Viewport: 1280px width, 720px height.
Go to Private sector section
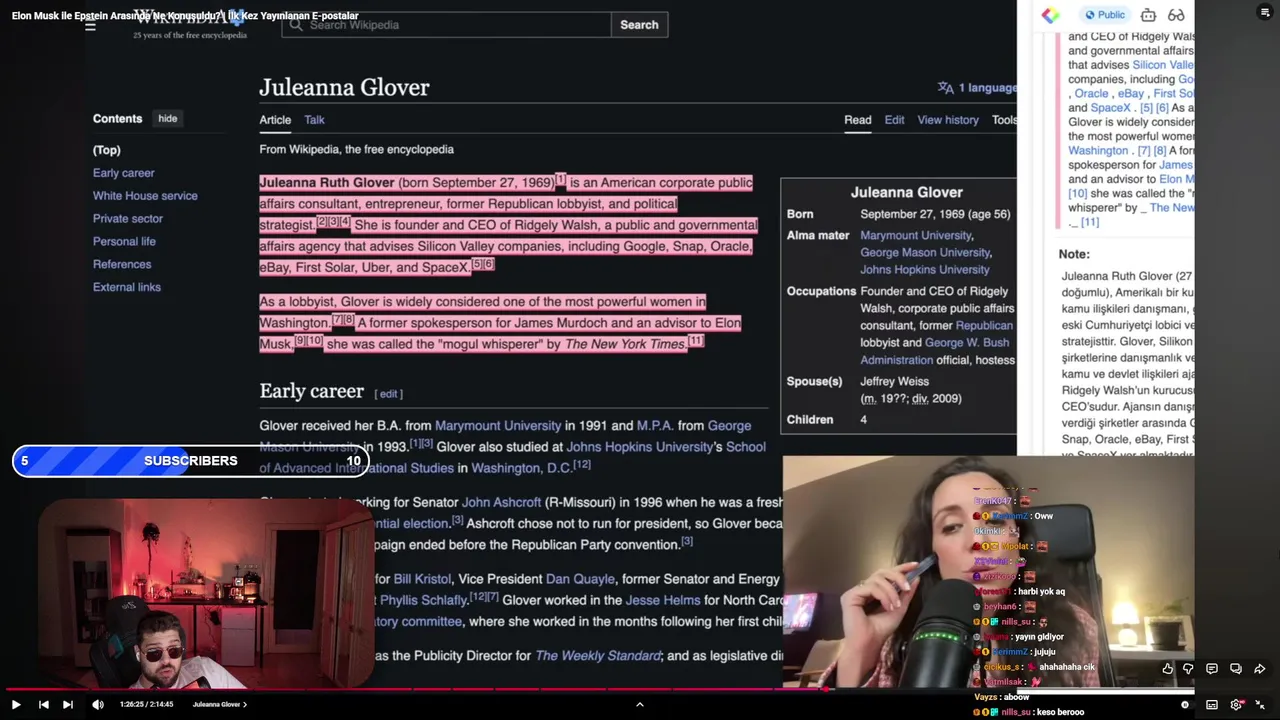128,219
